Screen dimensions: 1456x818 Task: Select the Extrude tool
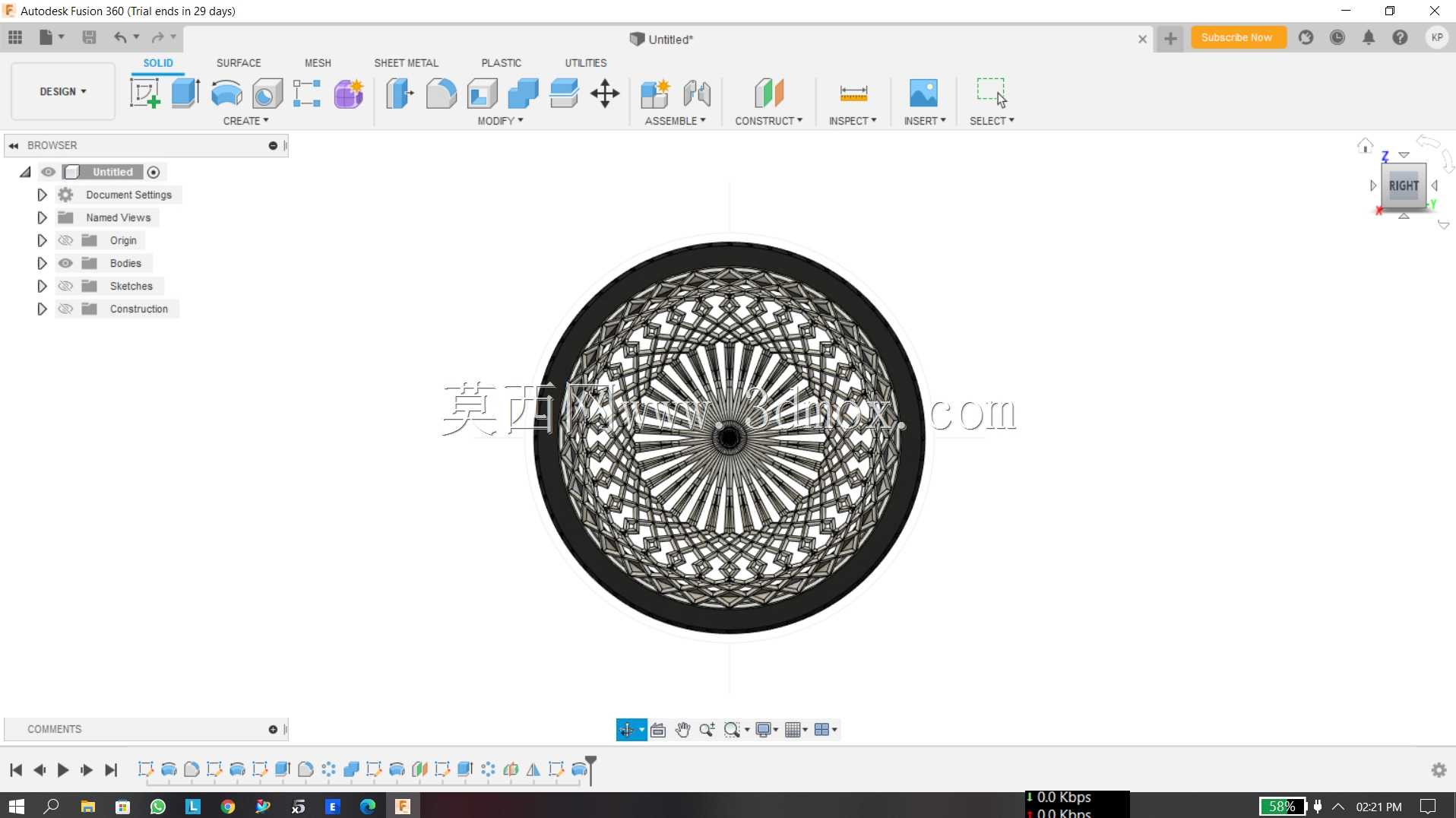(185, 94)
